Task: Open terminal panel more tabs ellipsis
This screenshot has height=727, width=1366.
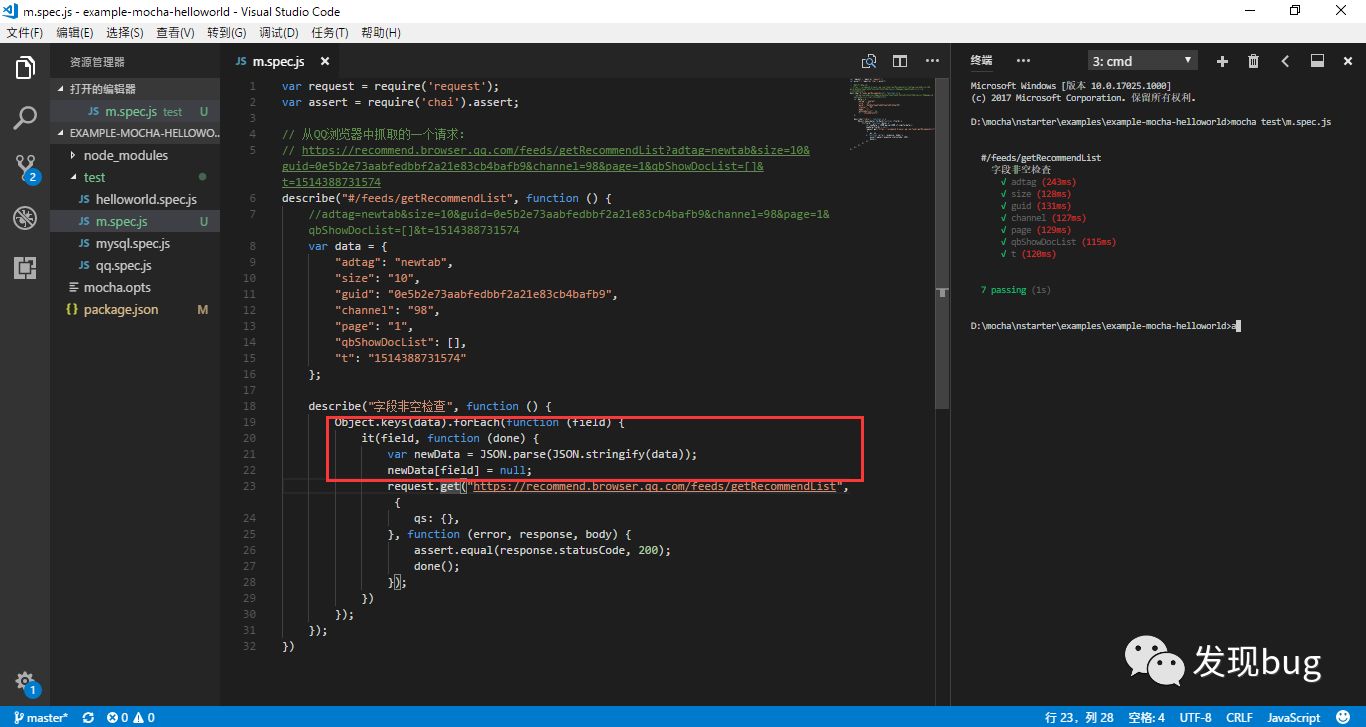Action: pyautogui.click(x=1023, y=61)
